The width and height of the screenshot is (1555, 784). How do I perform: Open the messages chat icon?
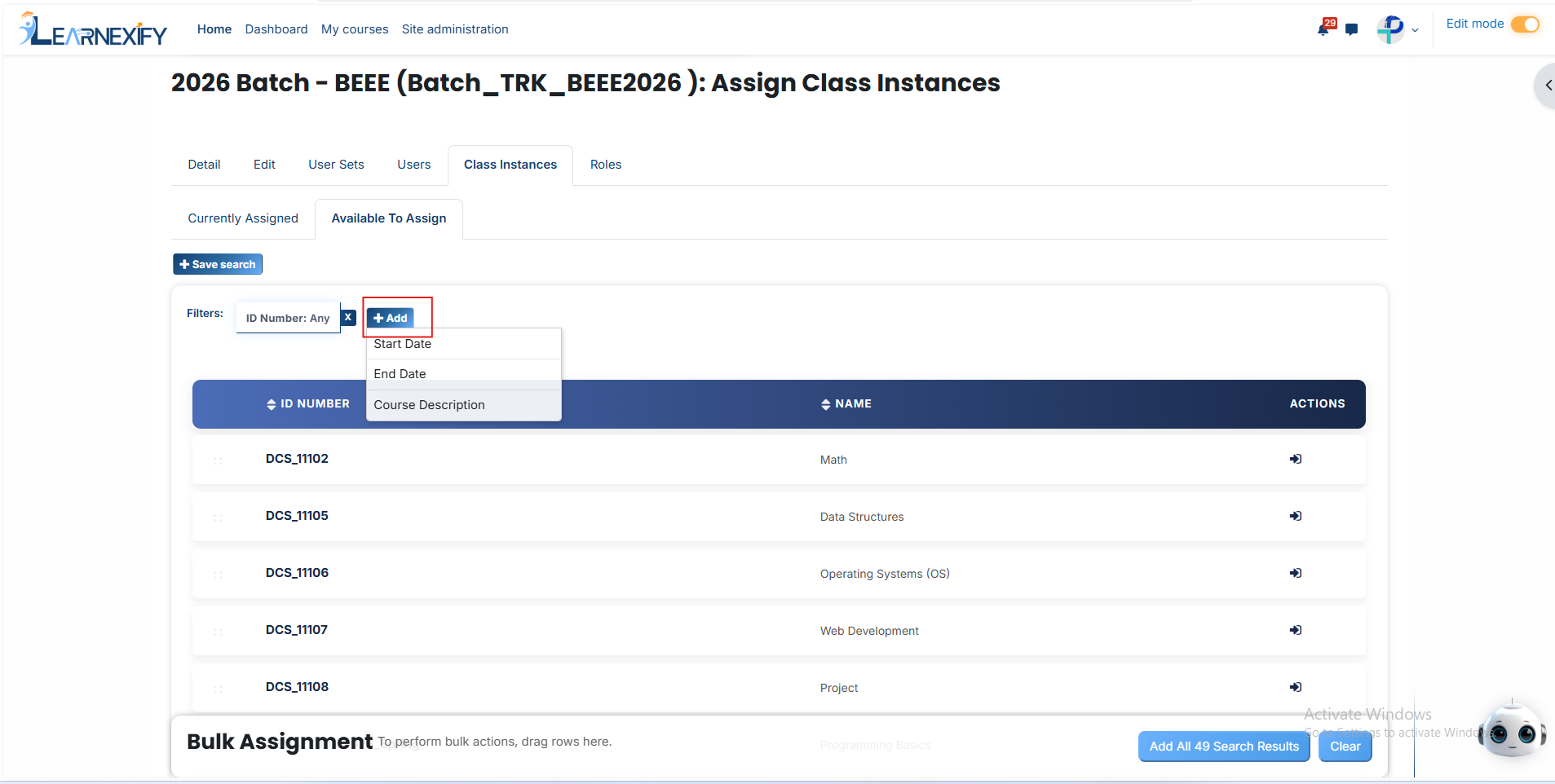1352,29
